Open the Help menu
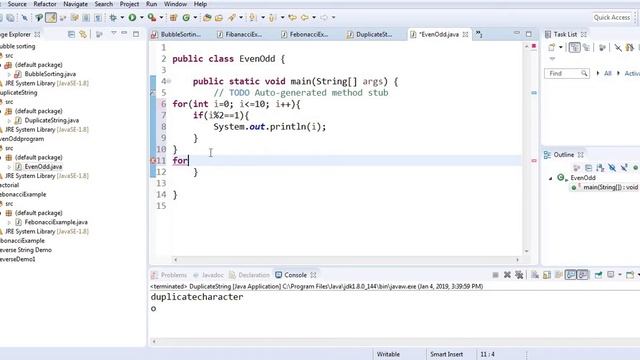This screenshot has height=360, width=640. (x=200, y=4)
